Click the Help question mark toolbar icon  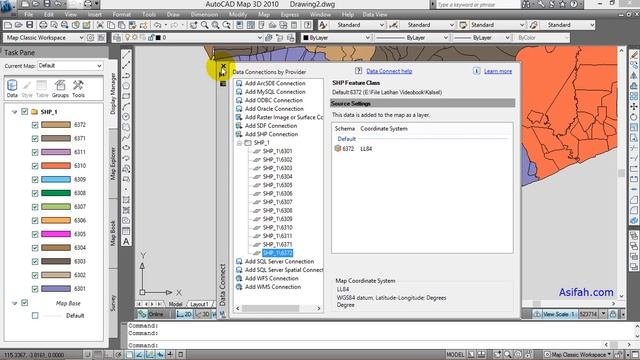[308, 25]
